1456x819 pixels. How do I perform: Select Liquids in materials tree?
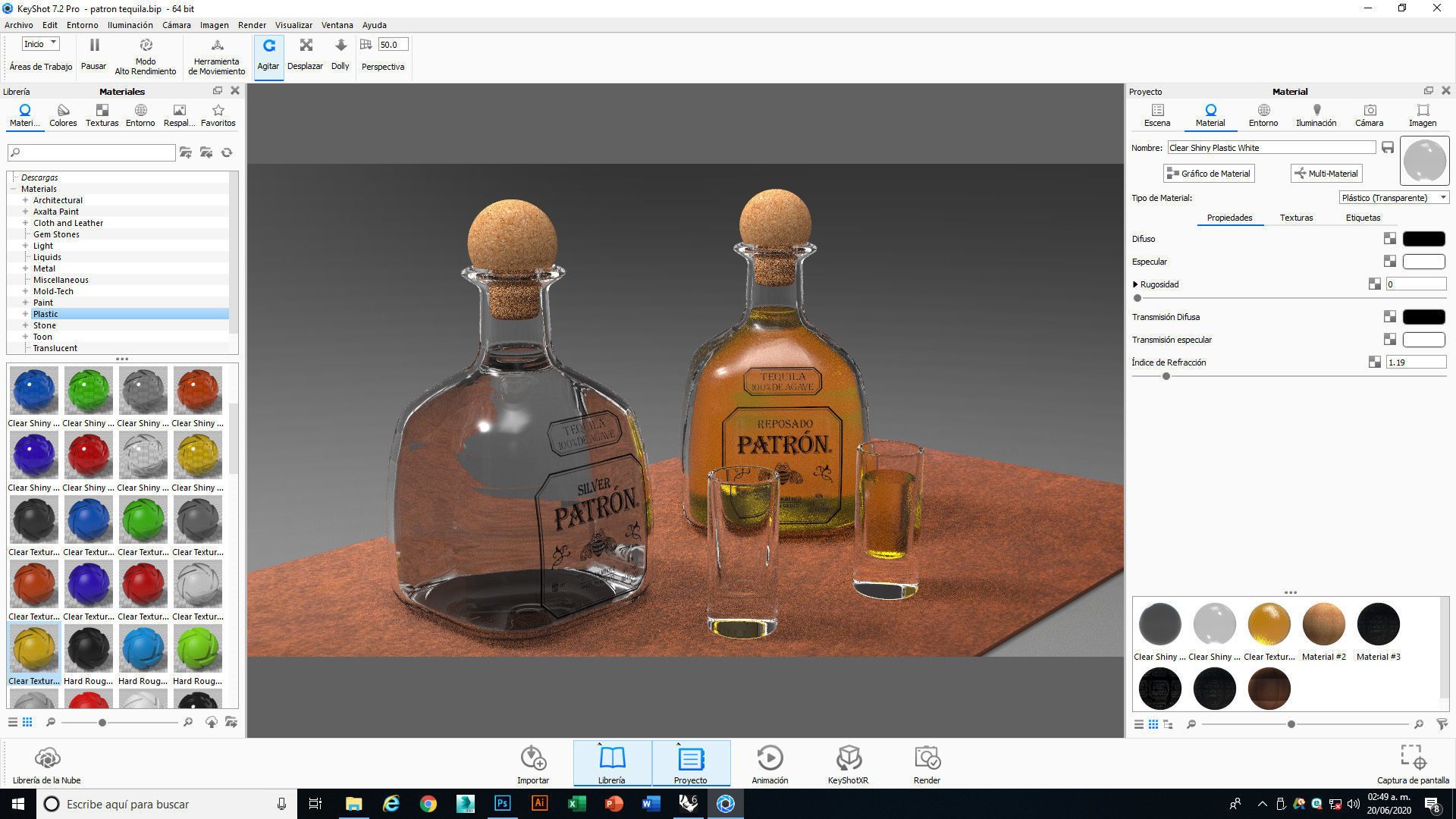click(x=47, y=257)
